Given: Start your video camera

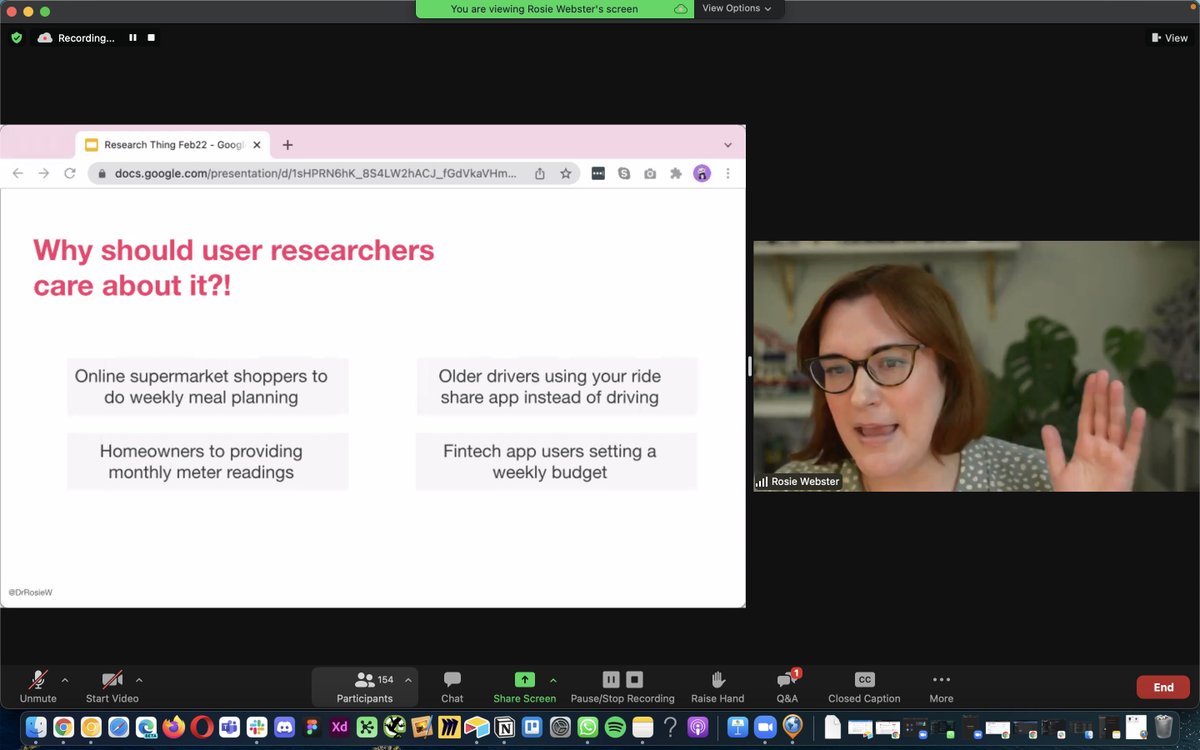Looking at the screenshot, I should (x=110, y=686).
